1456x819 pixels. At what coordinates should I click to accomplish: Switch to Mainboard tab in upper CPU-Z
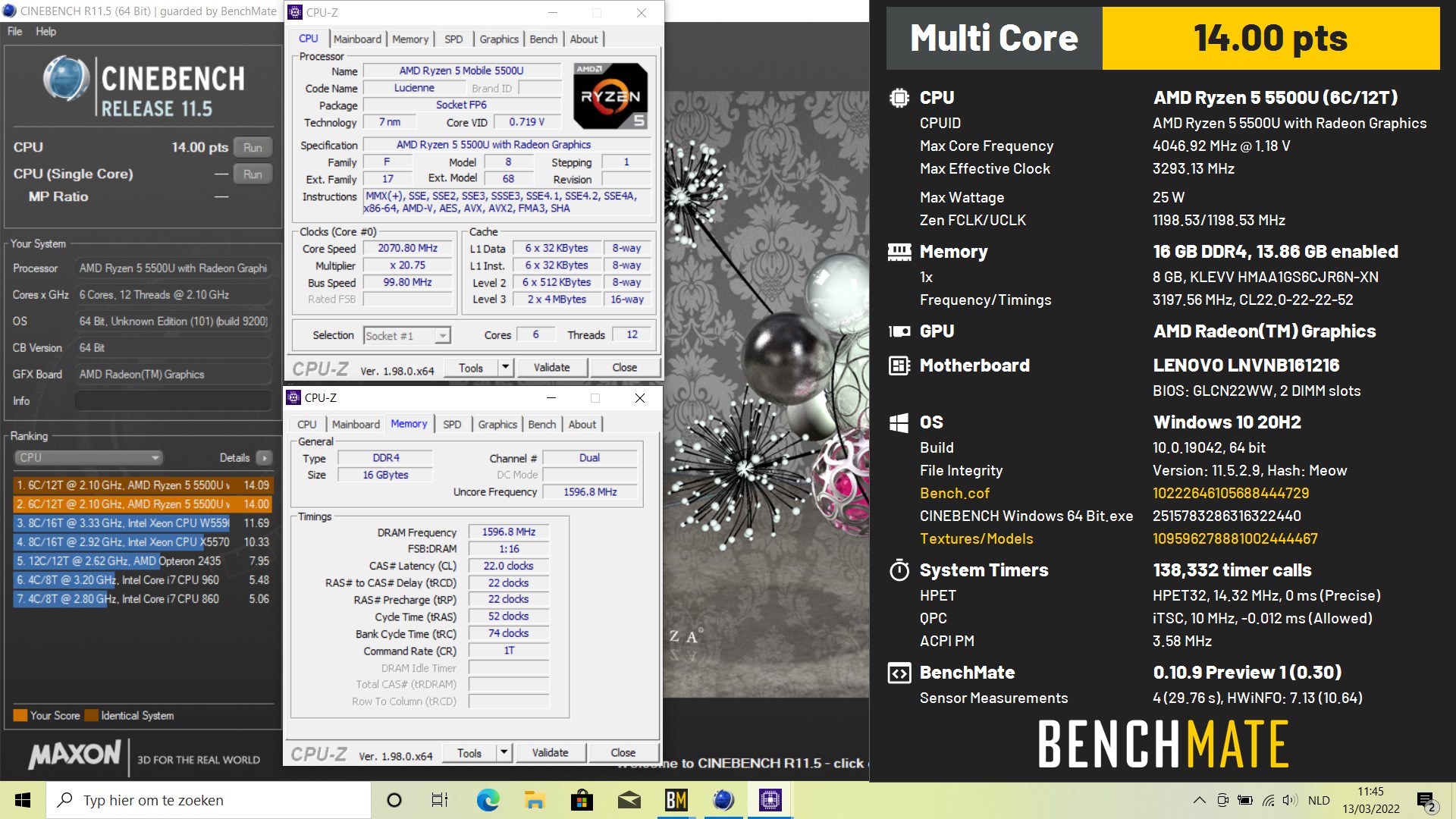pyautogui.click(x=357, y=39)
